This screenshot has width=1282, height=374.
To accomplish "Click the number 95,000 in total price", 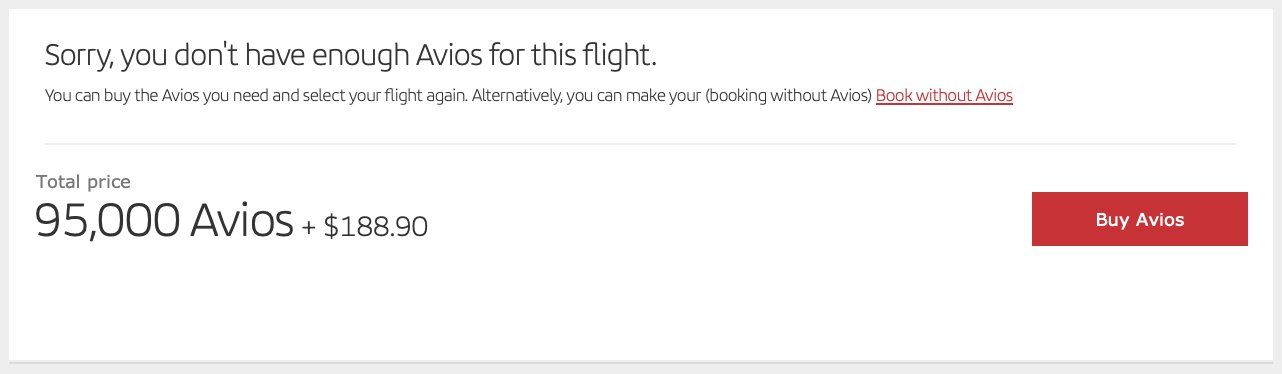I will (x=105, y=220).
